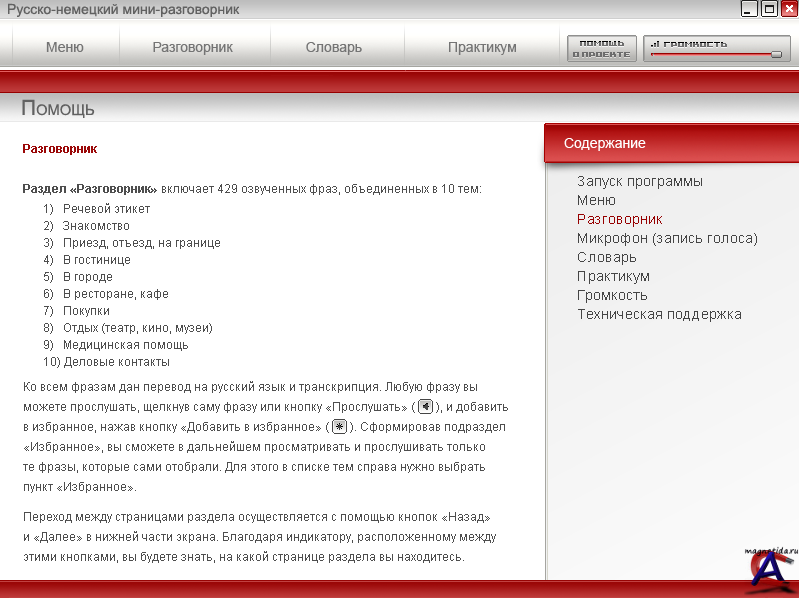Click the list item Знакомство

pos(96,226)
